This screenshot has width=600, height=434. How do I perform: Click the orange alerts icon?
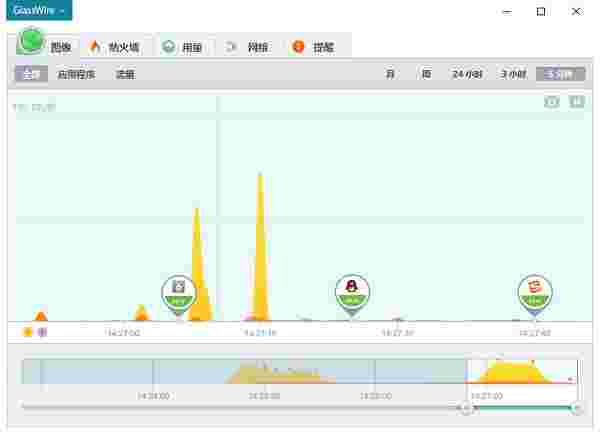point(298,47)
